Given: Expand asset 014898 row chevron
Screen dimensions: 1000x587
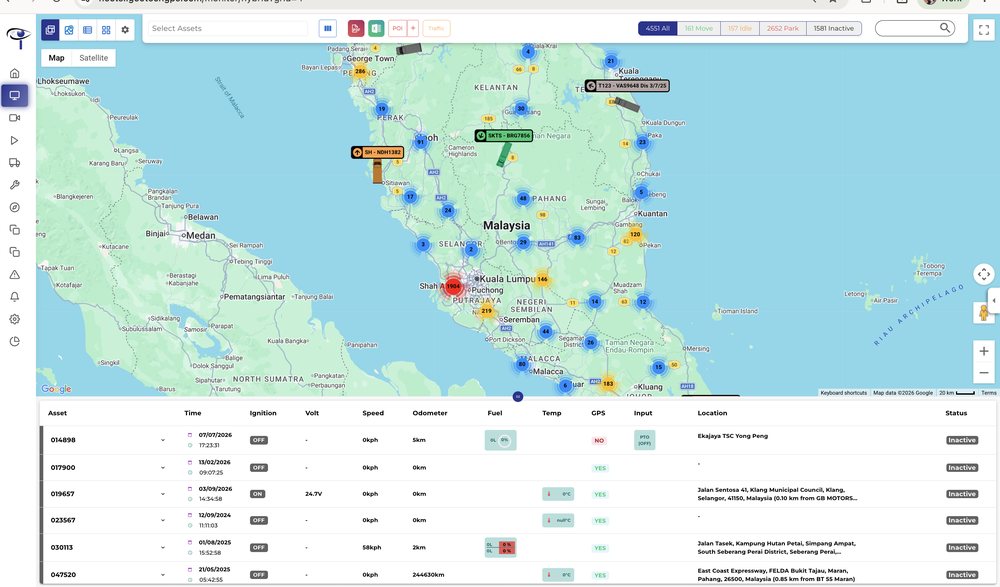Looking at the screenshot, I should click(163, 440).
